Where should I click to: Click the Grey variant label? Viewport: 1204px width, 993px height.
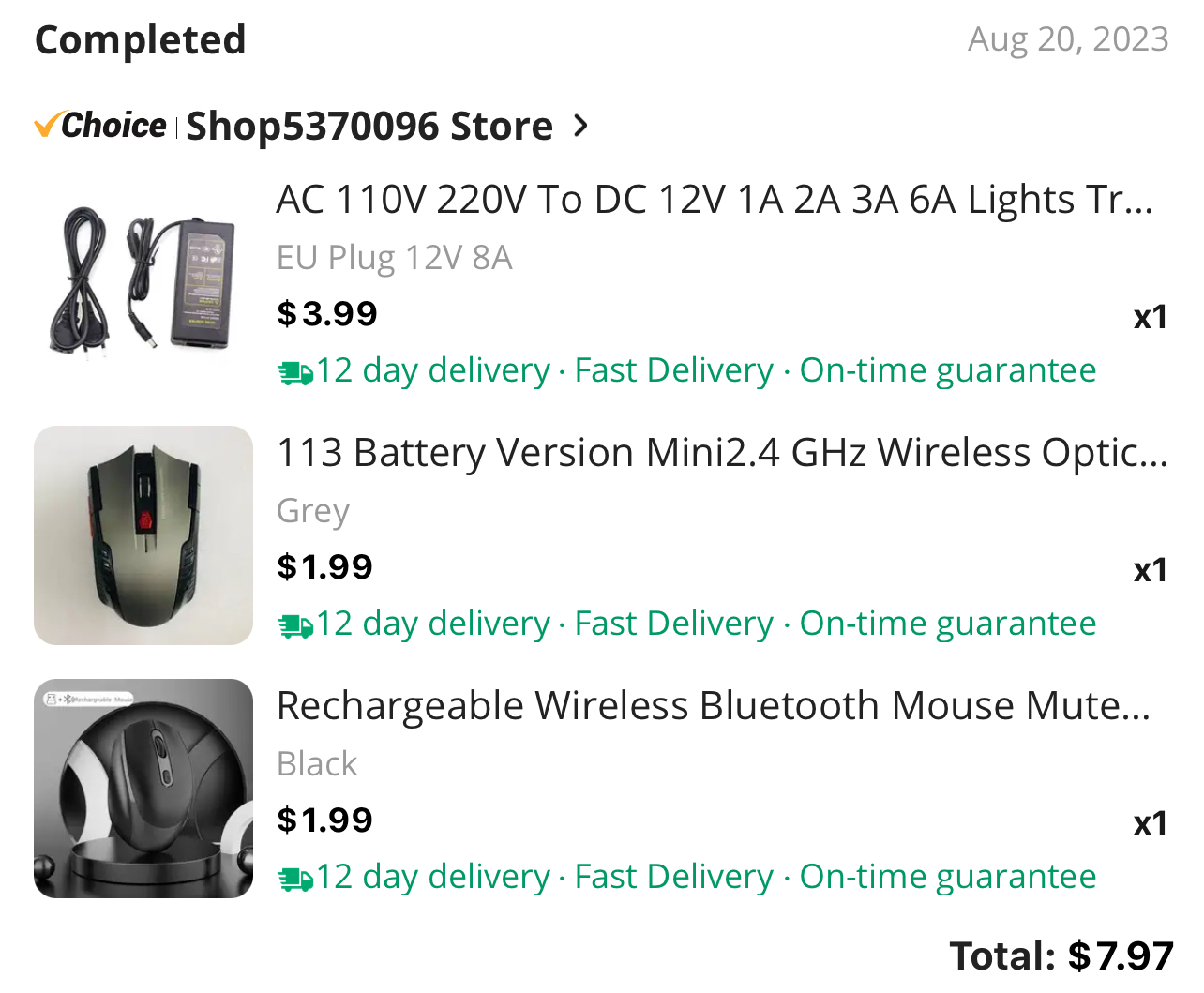coord(313,511)
